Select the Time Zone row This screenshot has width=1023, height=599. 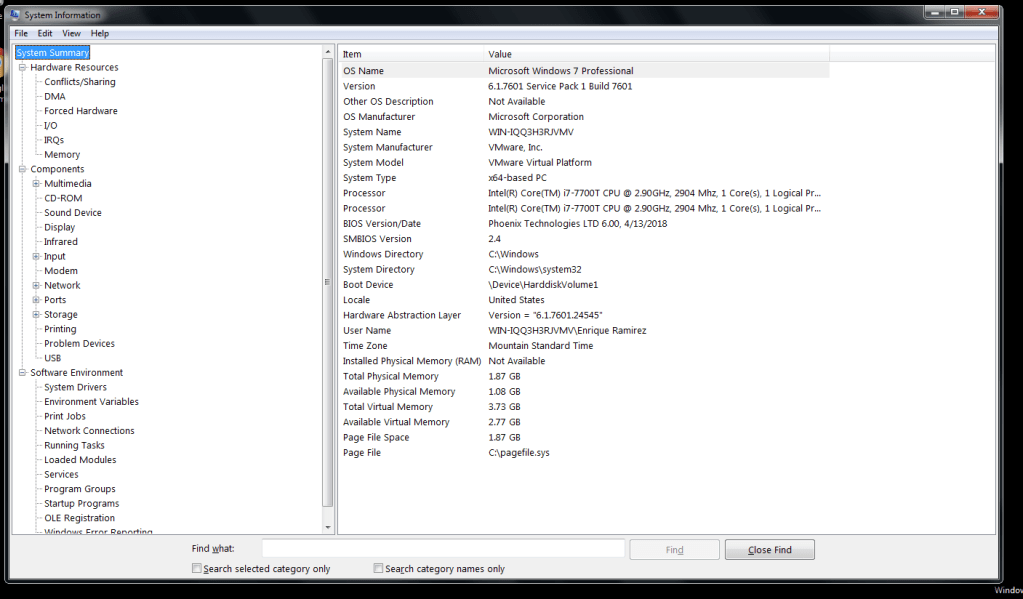tap(585, 346)
